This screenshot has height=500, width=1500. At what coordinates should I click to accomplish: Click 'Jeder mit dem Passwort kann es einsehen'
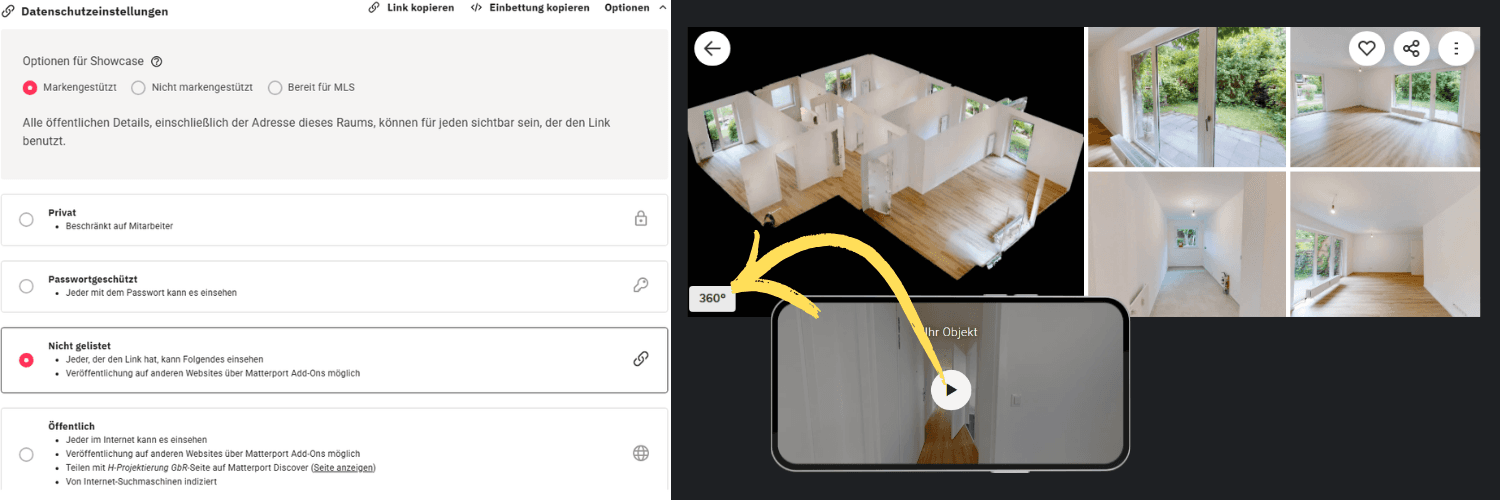[x=151, y=293]
